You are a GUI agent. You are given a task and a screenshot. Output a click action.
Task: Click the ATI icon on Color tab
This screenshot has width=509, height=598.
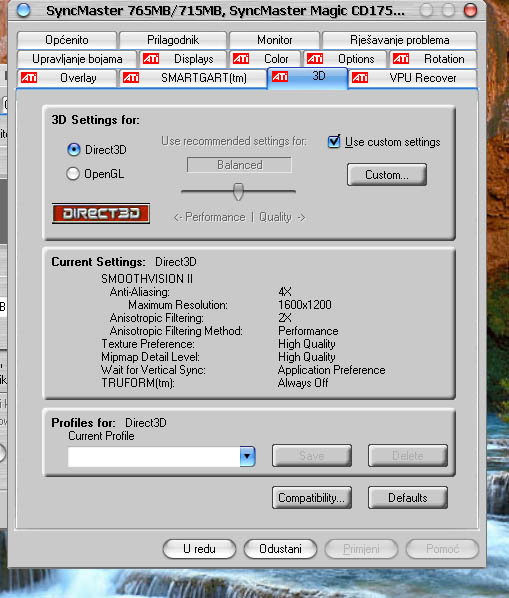pos(241,59)
